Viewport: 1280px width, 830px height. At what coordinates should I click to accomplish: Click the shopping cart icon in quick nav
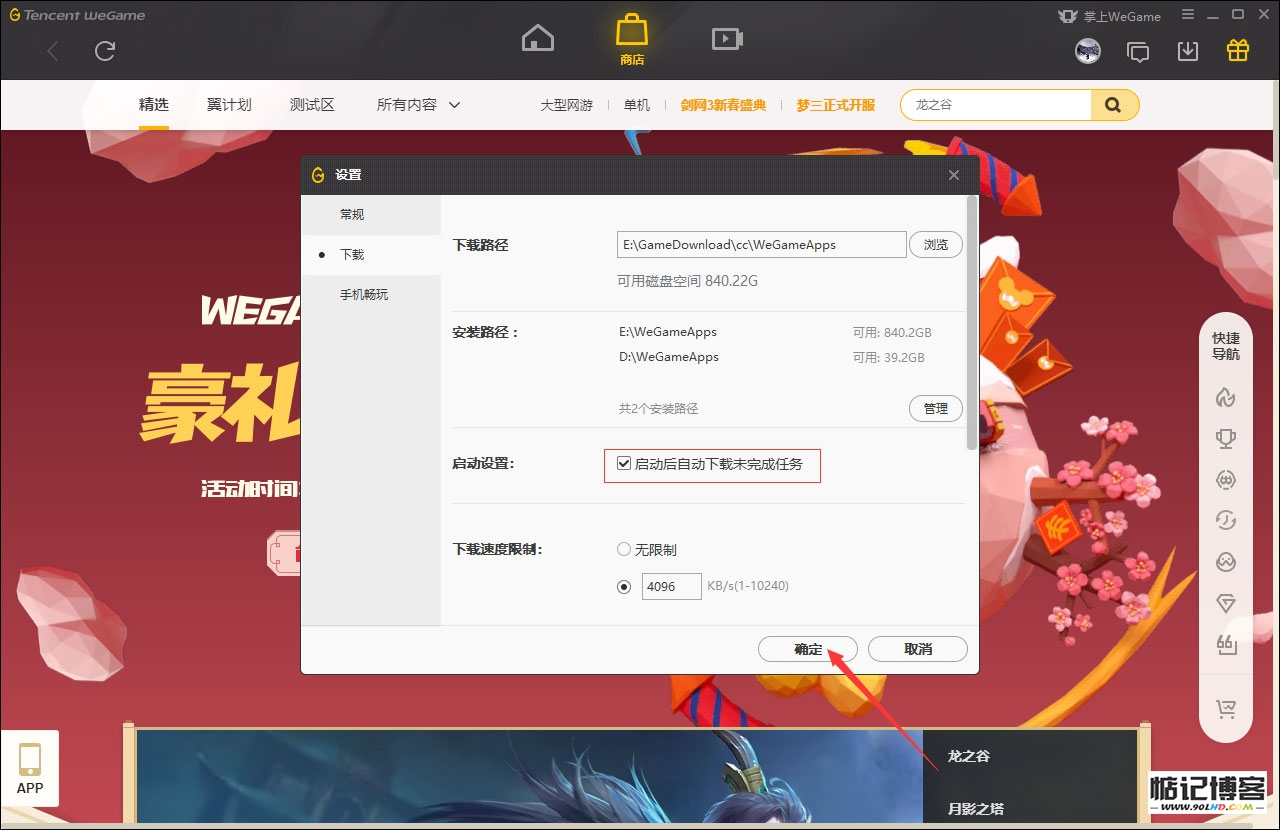pos(1225,708)
